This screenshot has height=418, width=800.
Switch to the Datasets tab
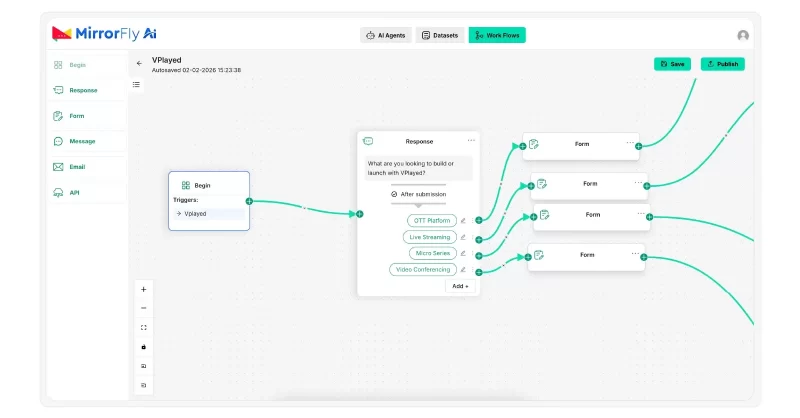click(440, 35)
